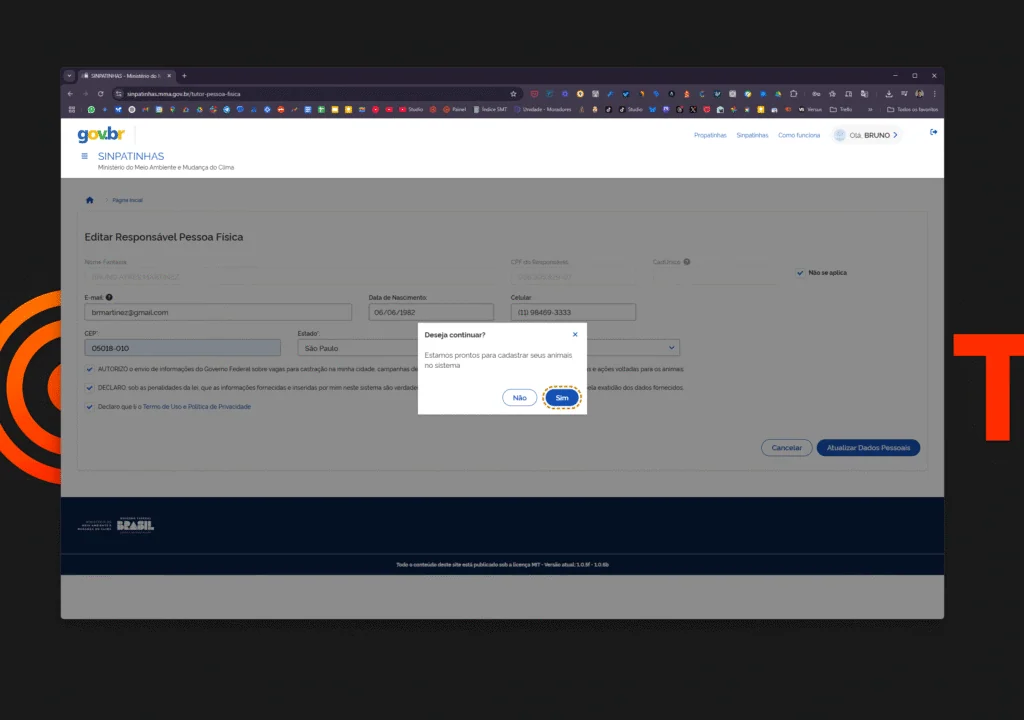
Task: Click the Não button in the dialog
Action: (519, 398)
